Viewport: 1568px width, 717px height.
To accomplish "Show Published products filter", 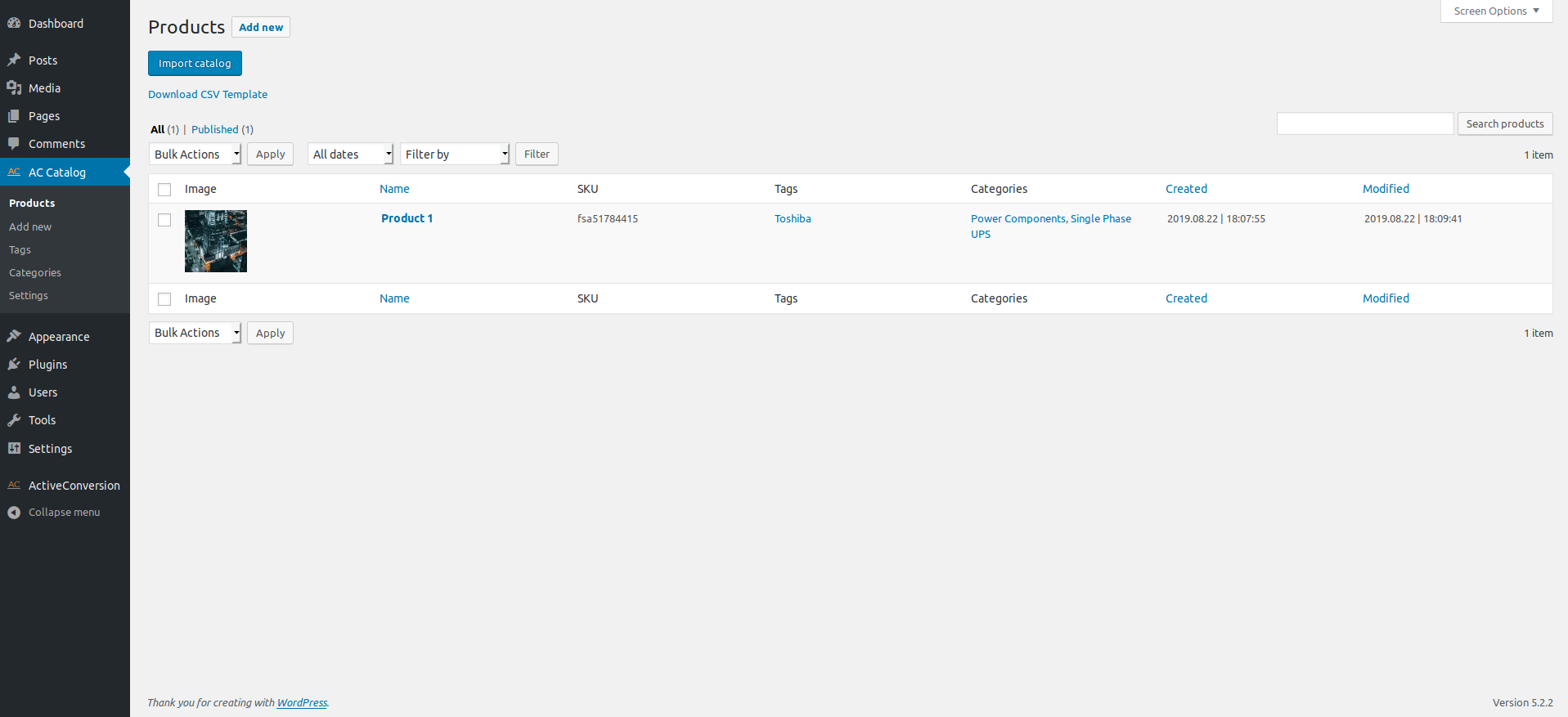I will pos(215,129).
